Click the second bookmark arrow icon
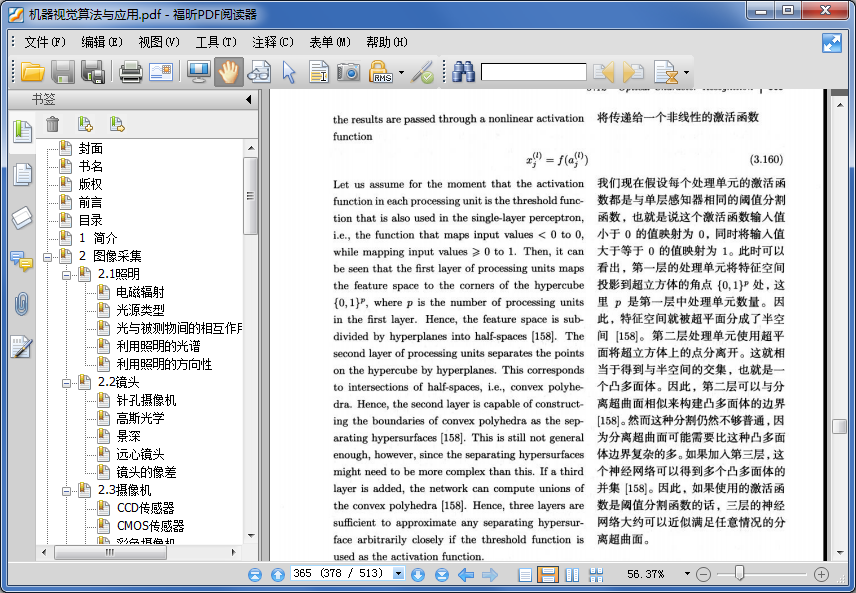 [x=117, y=124]
